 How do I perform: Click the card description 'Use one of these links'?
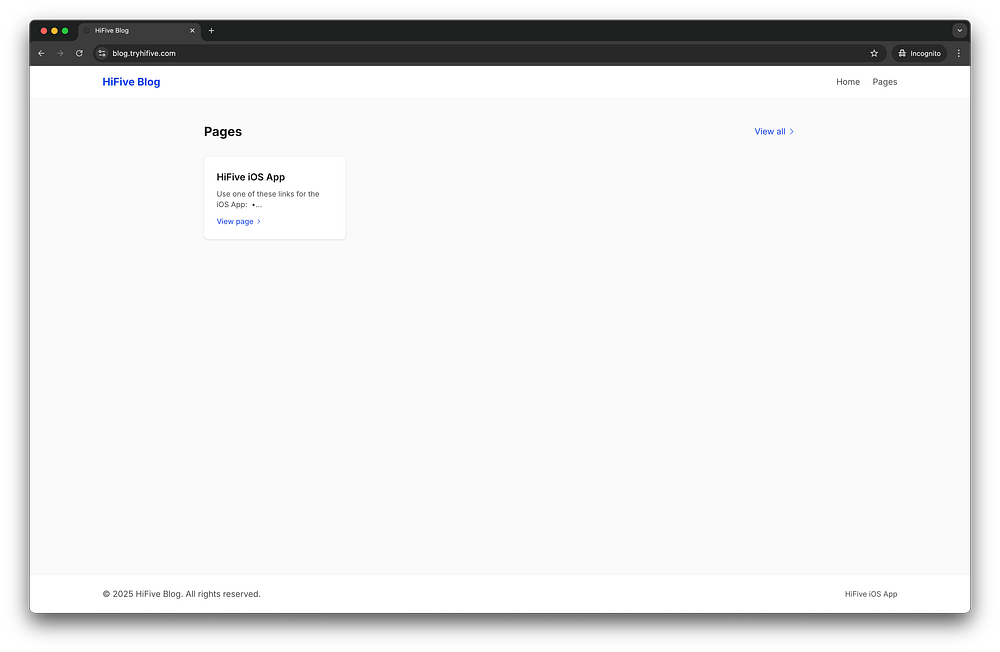tap(268, 199)
